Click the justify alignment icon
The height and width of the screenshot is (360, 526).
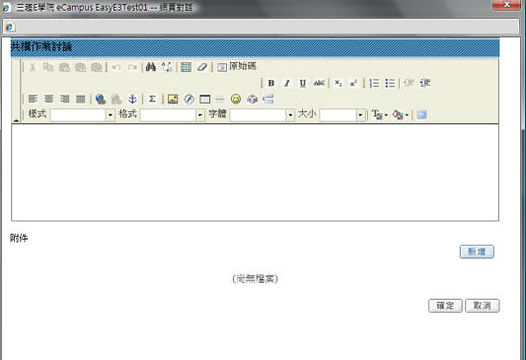point(81,99)
